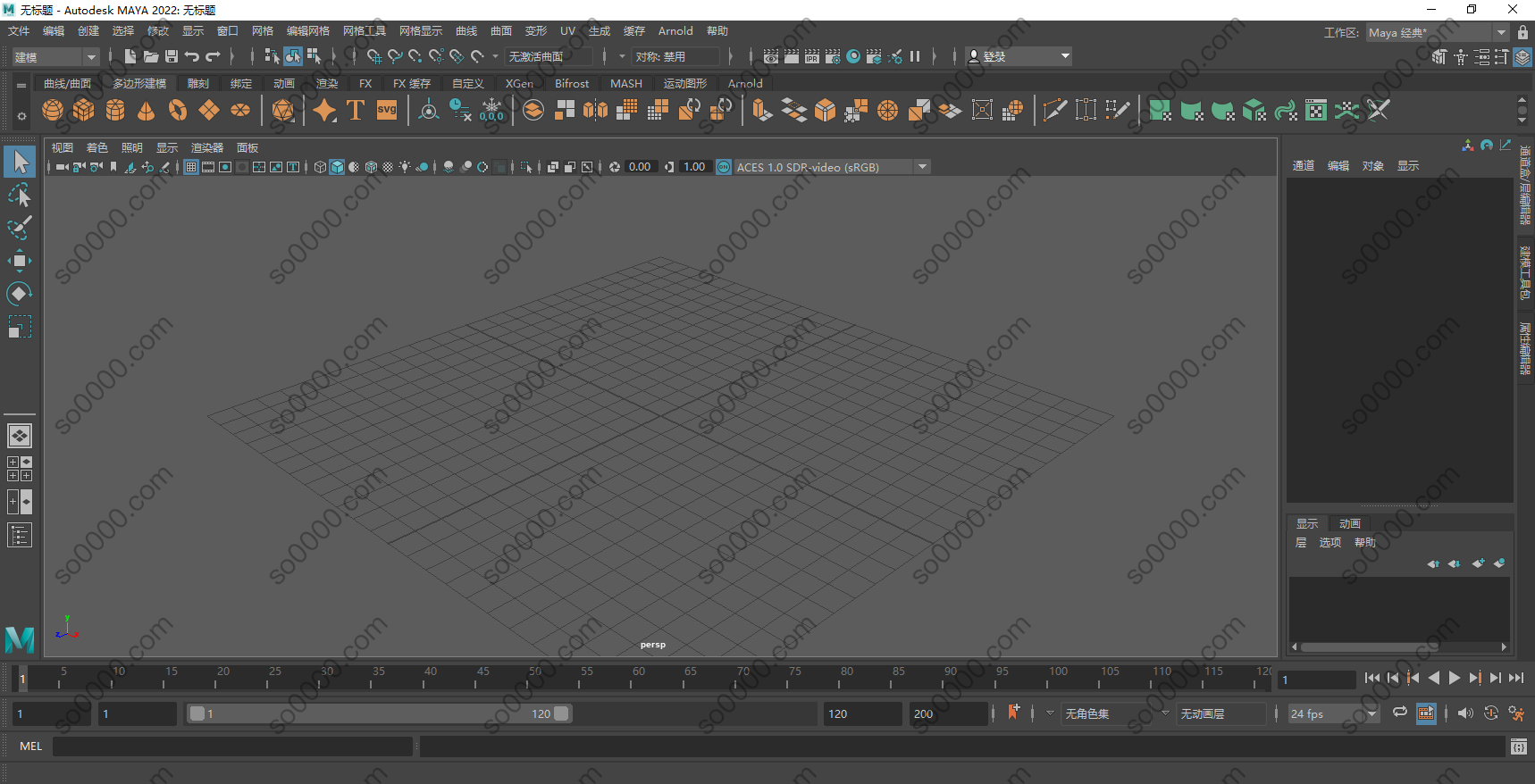Image resolution: width=1535 pixels, height=784 pixels.
Task: Activate the Rotate tool
Action: 20,294
